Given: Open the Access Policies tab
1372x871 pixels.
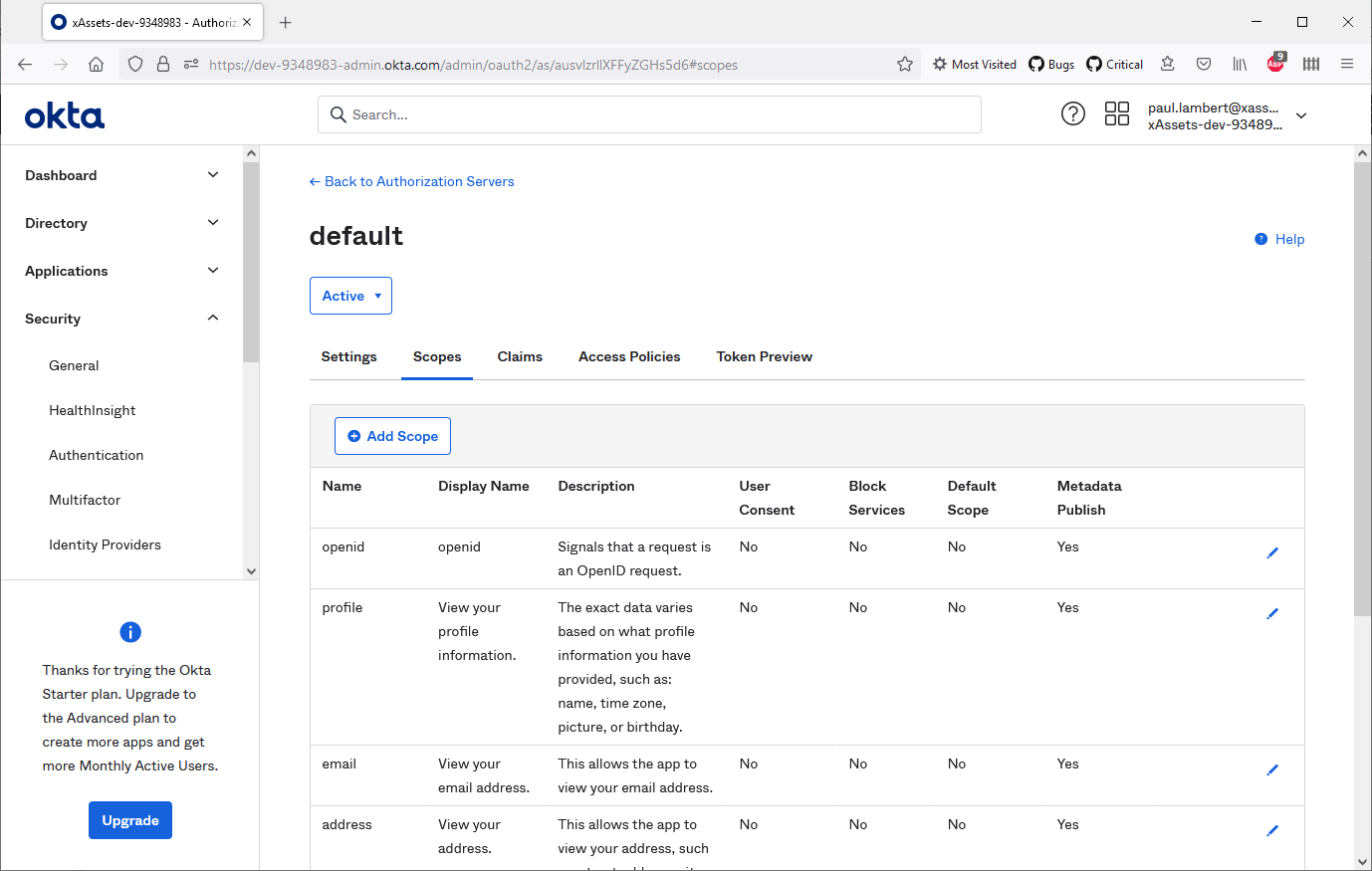Looking at the screenshot, I should (629, 356).
